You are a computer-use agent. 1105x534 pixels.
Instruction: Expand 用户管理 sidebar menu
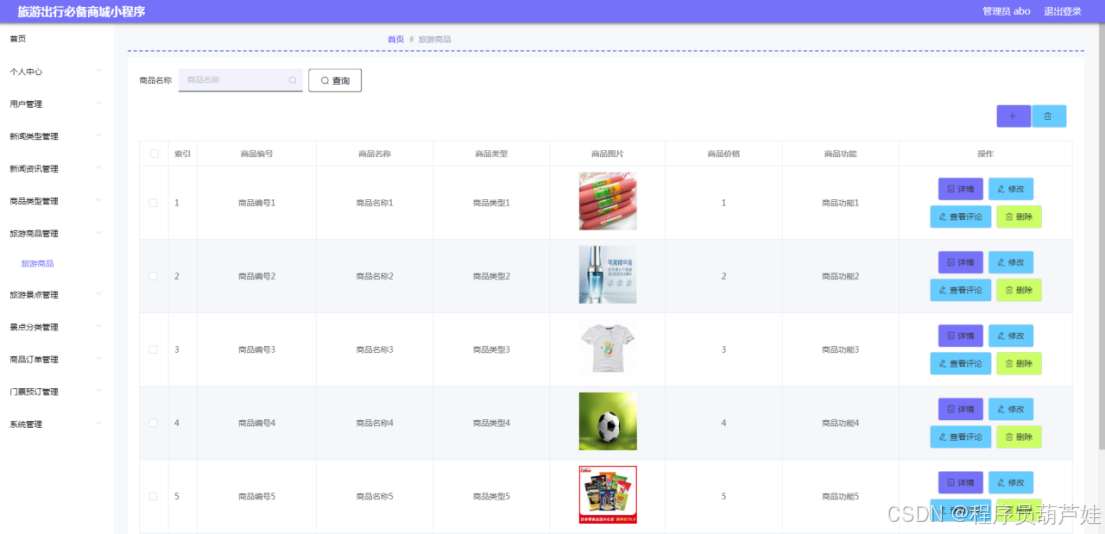56,104
